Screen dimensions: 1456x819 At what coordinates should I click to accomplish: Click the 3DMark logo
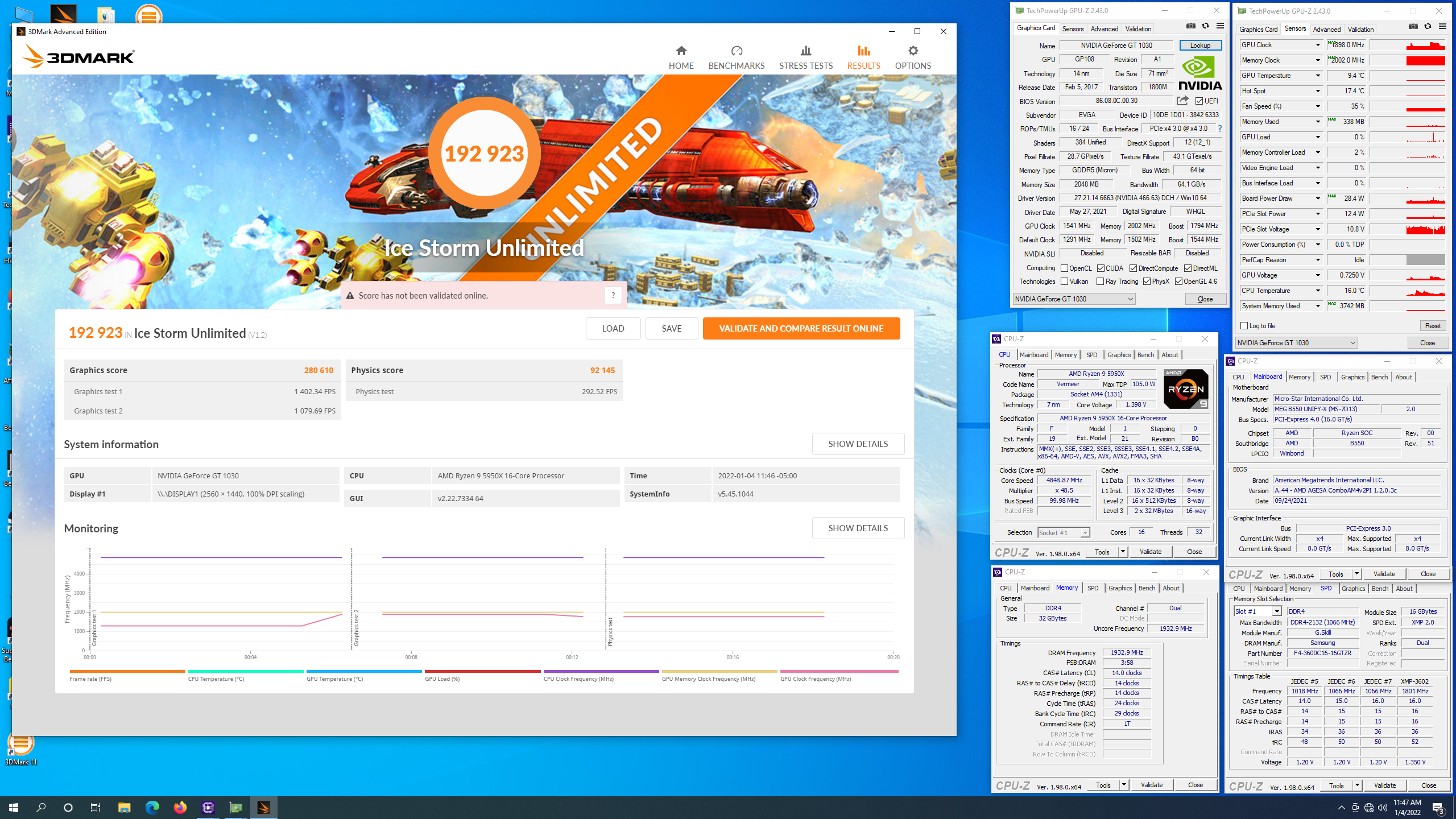(x=78, y=56)
